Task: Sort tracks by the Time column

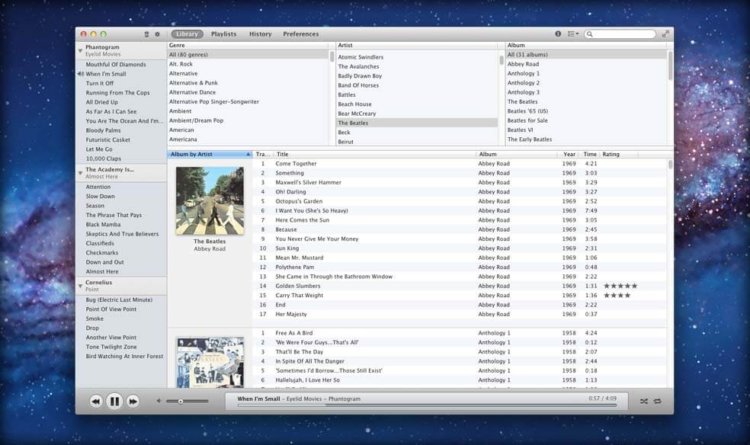Action: (590, 154)
